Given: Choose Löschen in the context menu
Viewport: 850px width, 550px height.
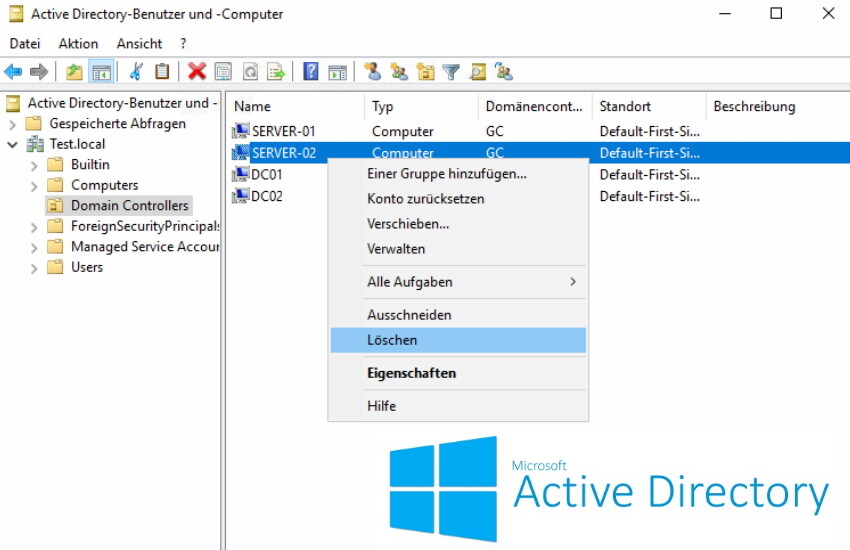Looking at the screenshot, I should coord(458,340).
